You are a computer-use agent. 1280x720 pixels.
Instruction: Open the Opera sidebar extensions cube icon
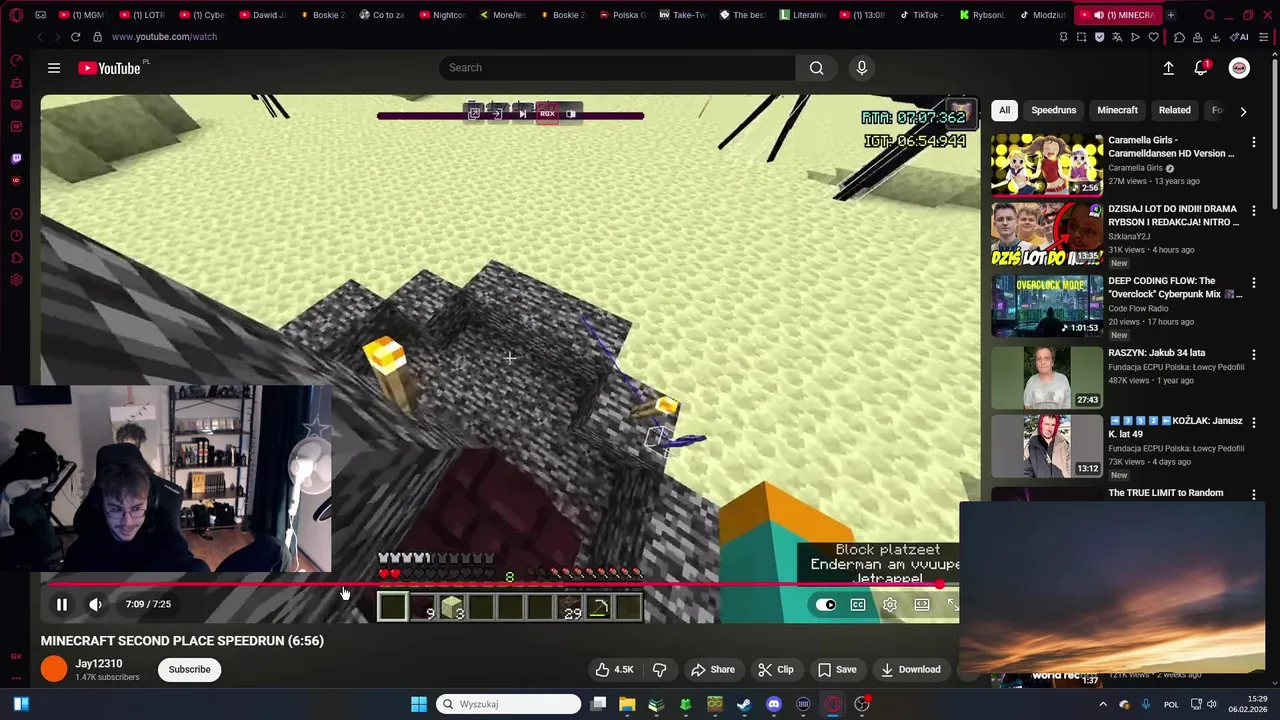pyautogui.click(x=16, y=258)
